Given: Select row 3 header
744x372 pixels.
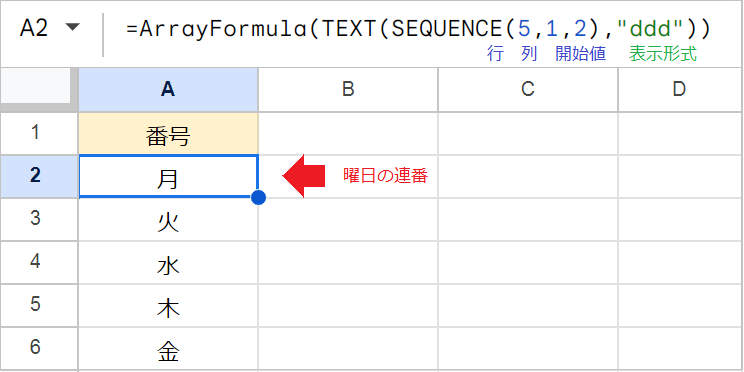Looking at the screenshot, I should (x=39, y=219).
